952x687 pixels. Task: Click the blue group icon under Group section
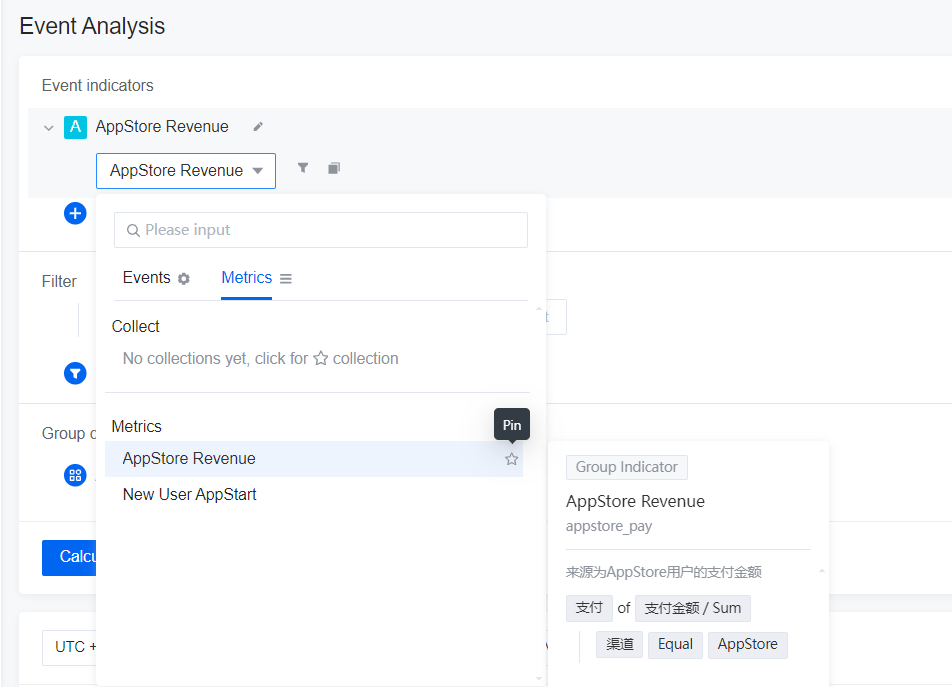75,475
